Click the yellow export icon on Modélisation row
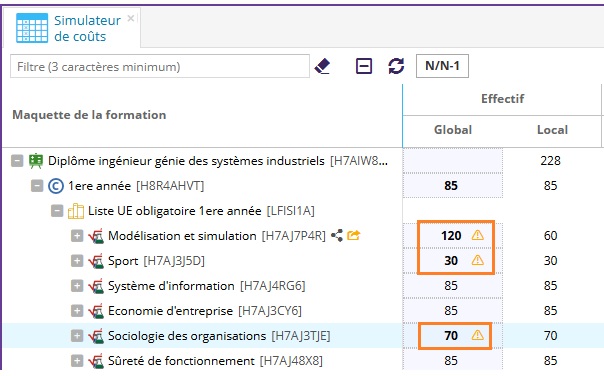The image size is (604, 376). coord(354,235)
